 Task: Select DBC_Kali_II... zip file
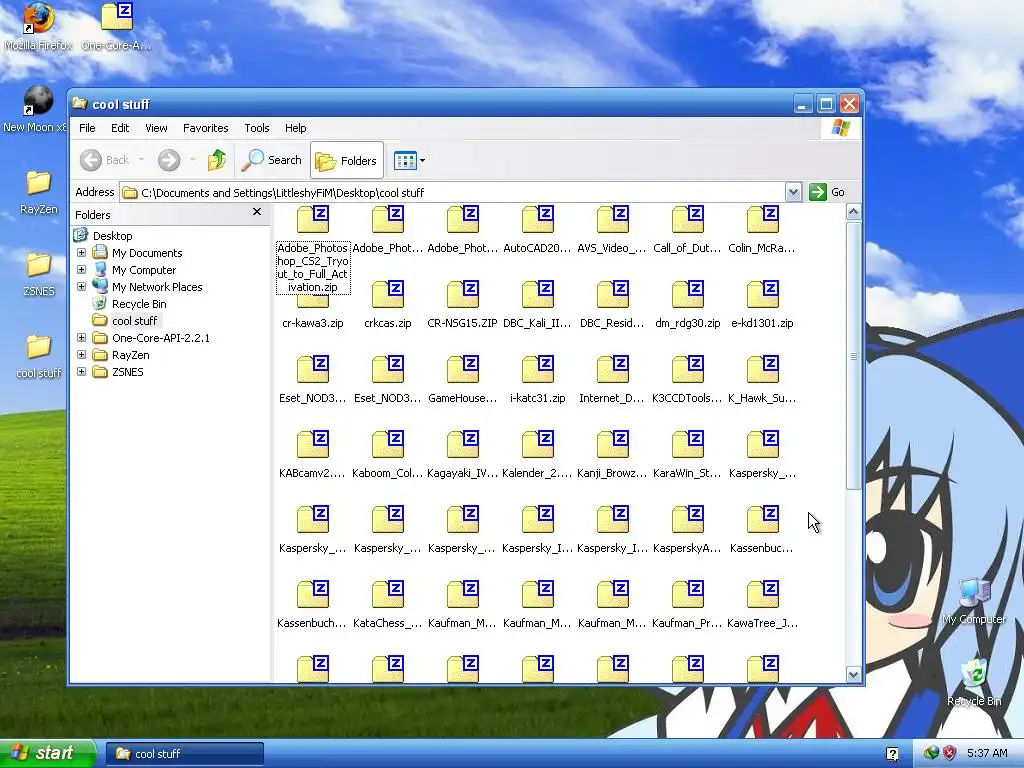pos(537,295)
